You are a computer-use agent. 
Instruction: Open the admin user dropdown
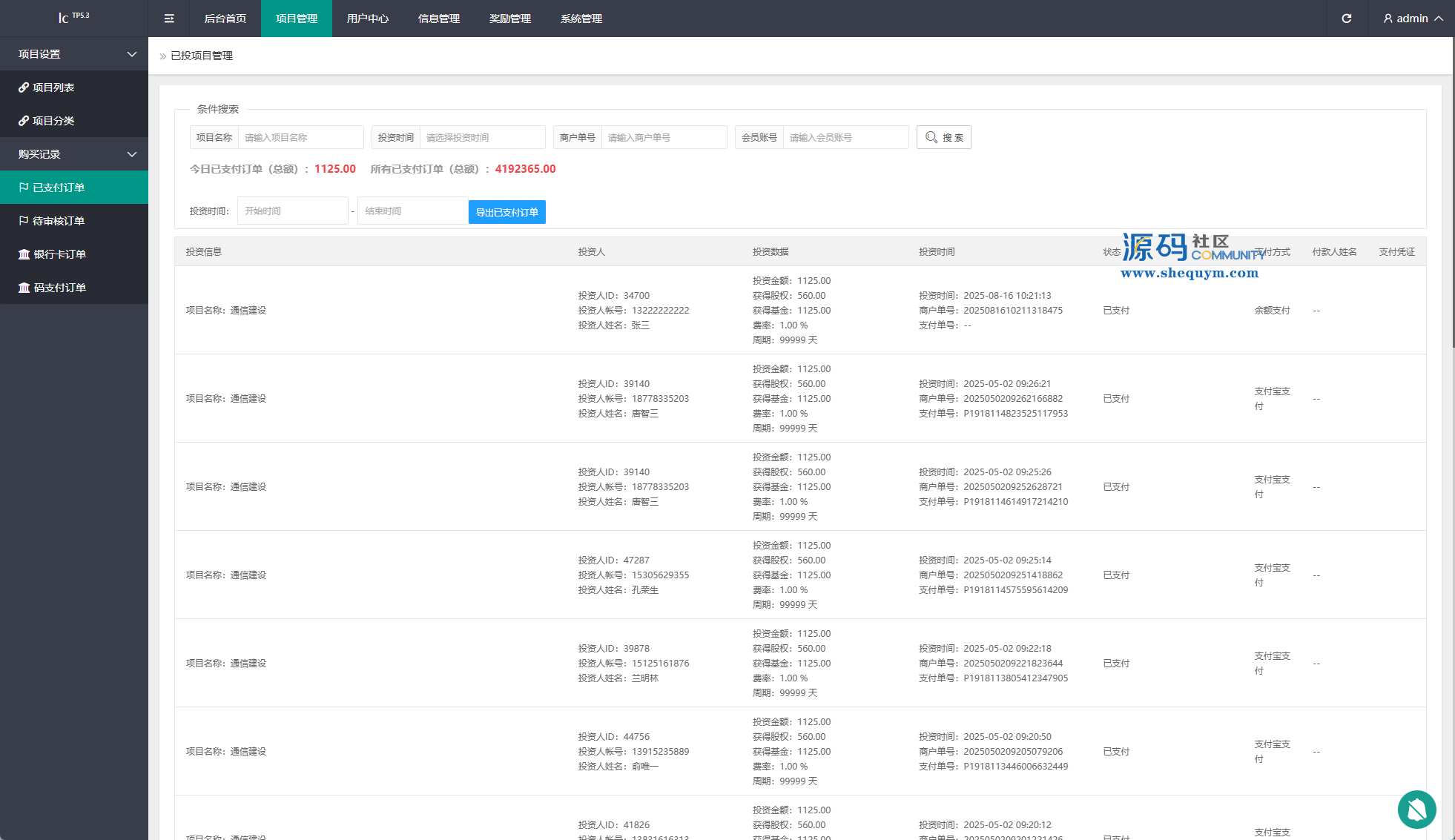pos(1413,19)
